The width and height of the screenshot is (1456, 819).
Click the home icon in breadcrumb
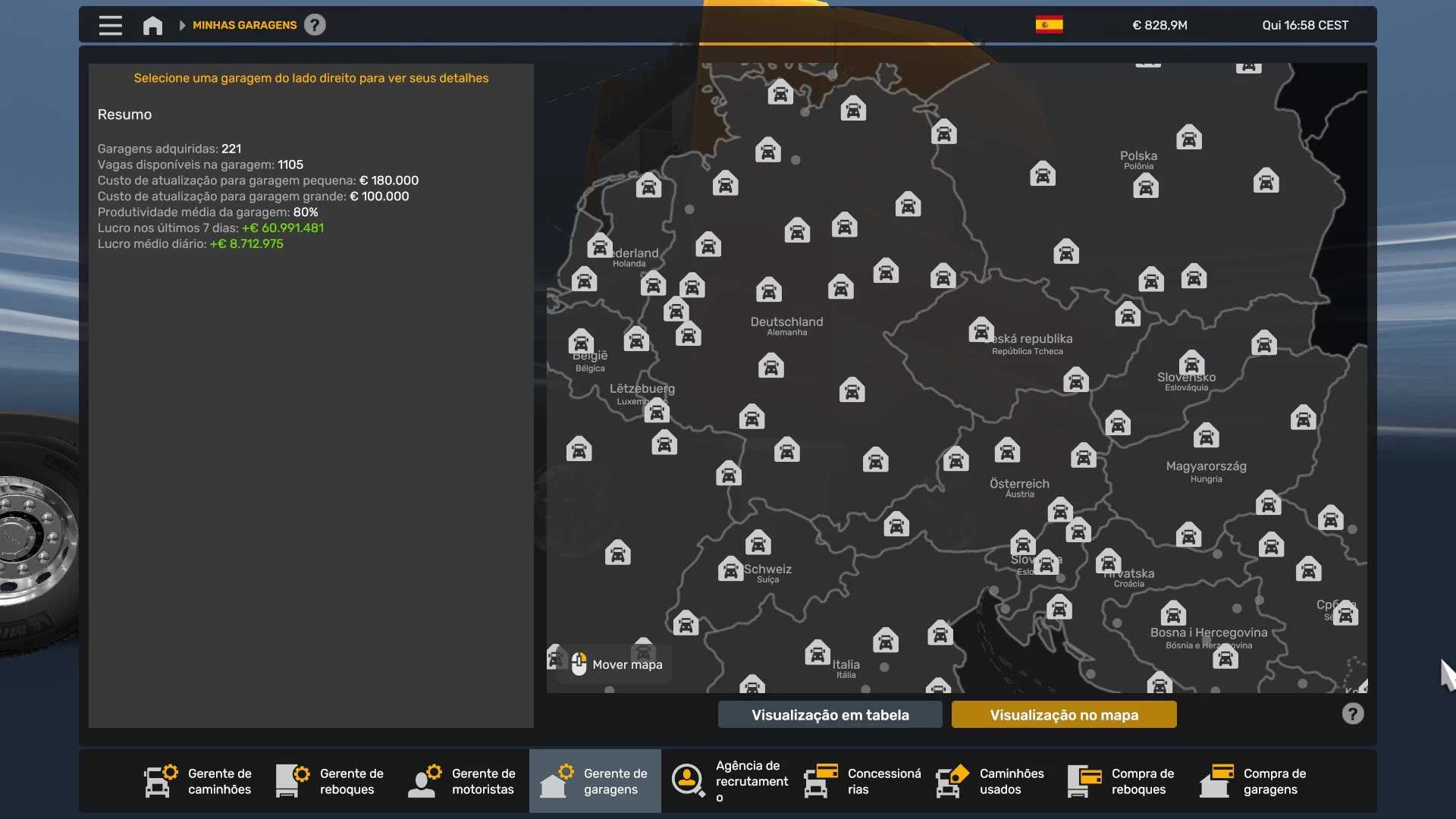pos(152,25)
